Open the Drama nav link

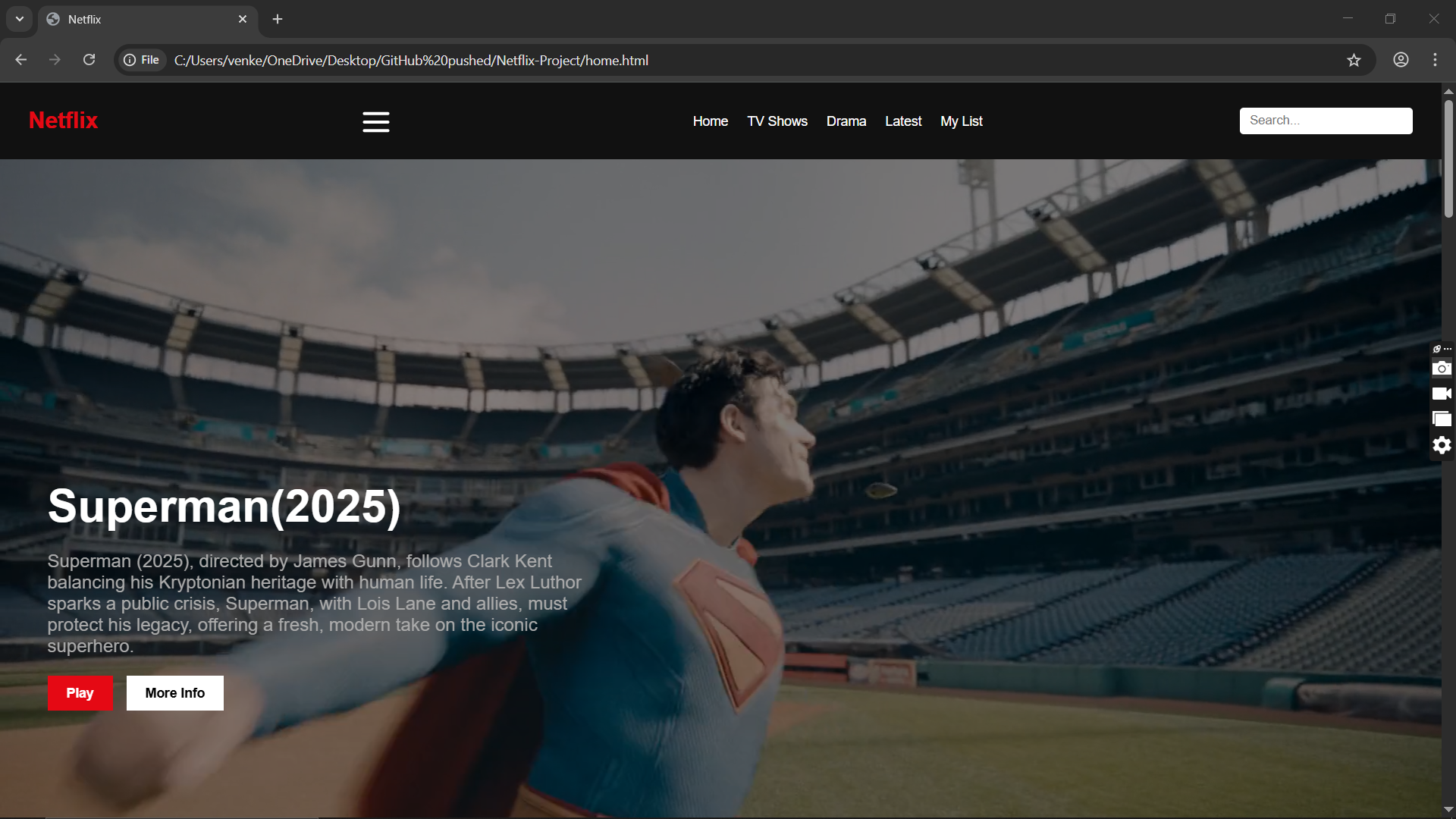[x=846, y=121]
